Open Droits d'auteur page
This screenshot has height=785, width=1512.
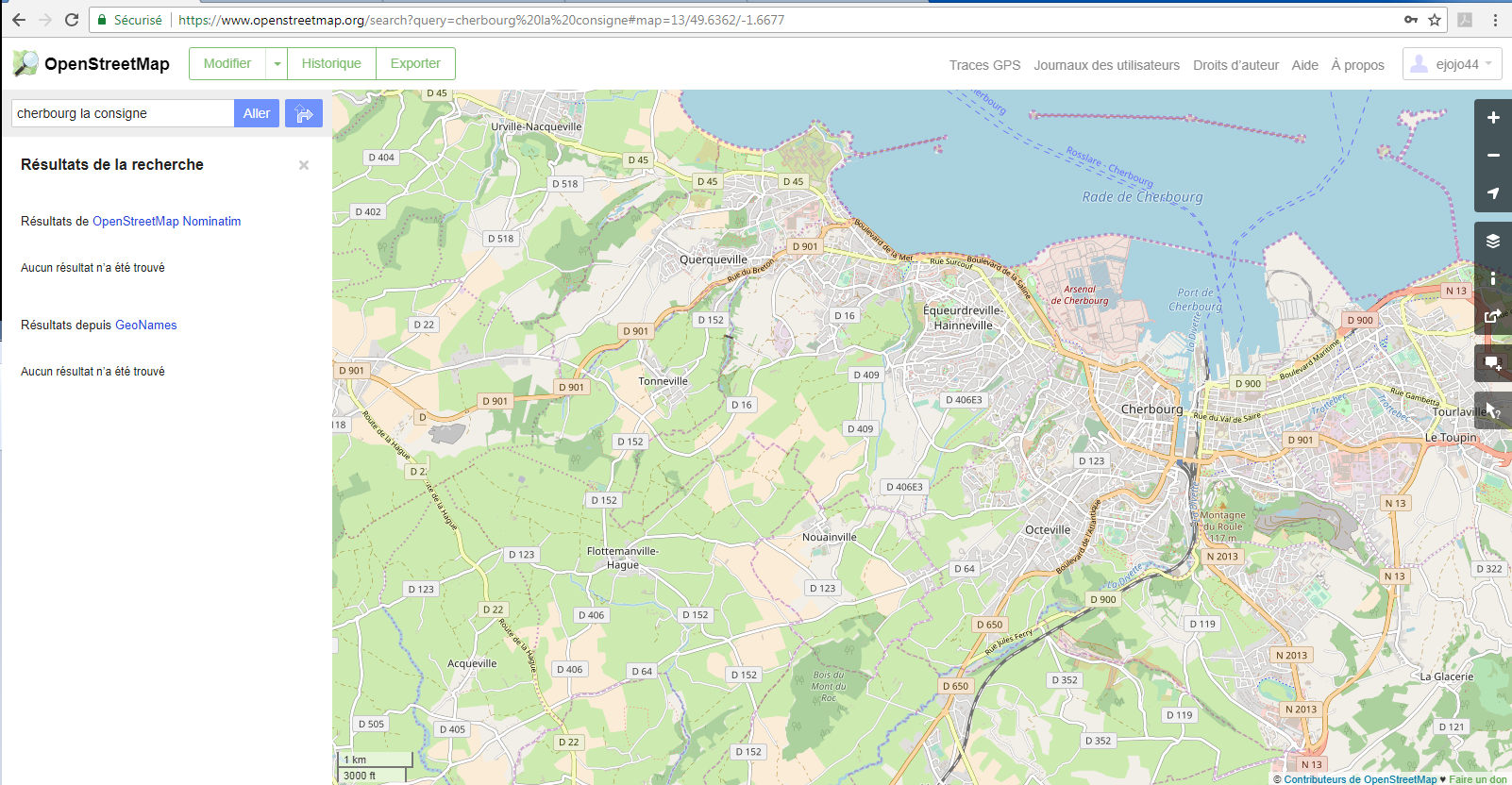point(1235,65)
